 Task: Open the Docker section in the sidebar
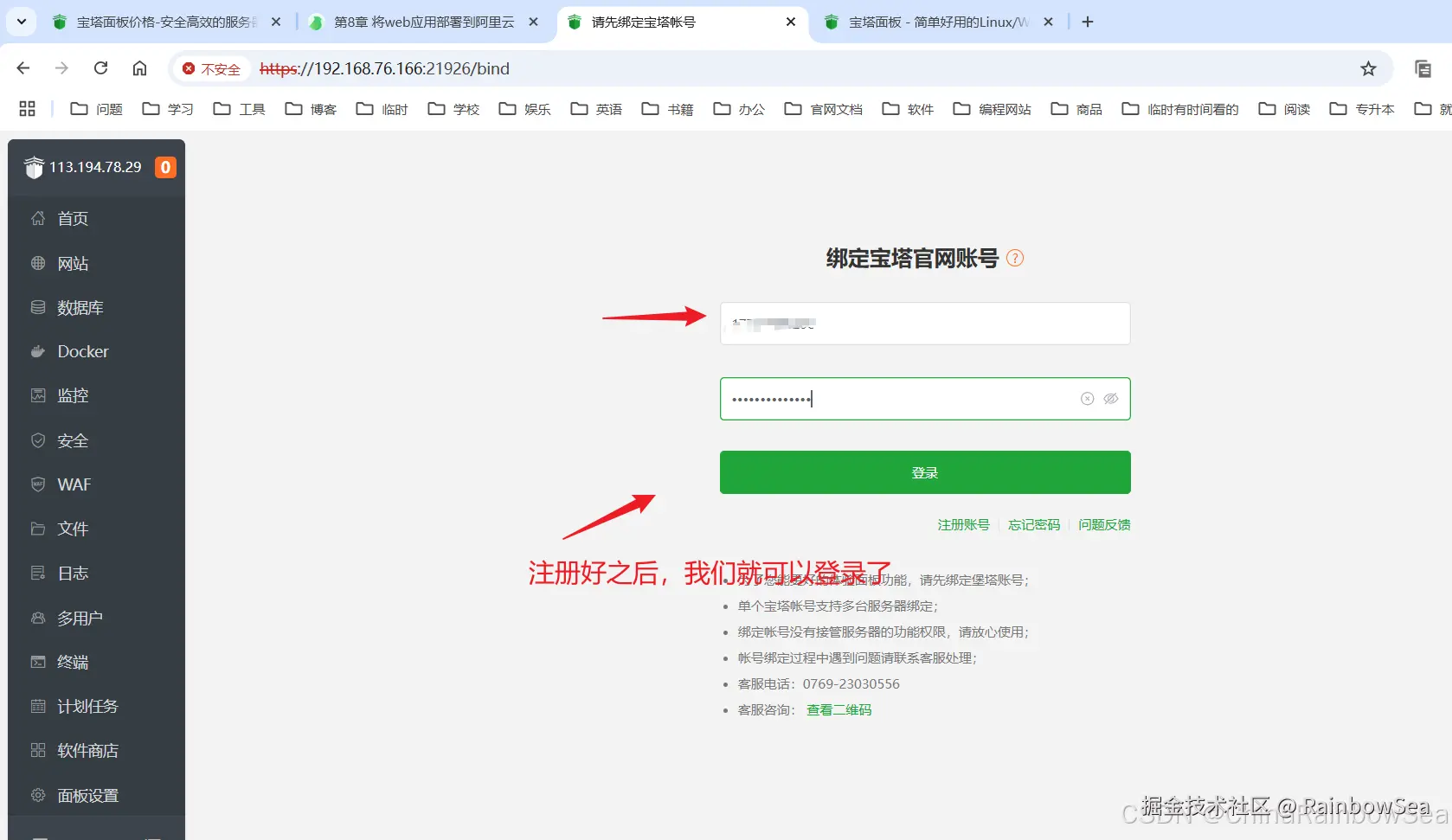pyautogui.click(x=82, y=351)
